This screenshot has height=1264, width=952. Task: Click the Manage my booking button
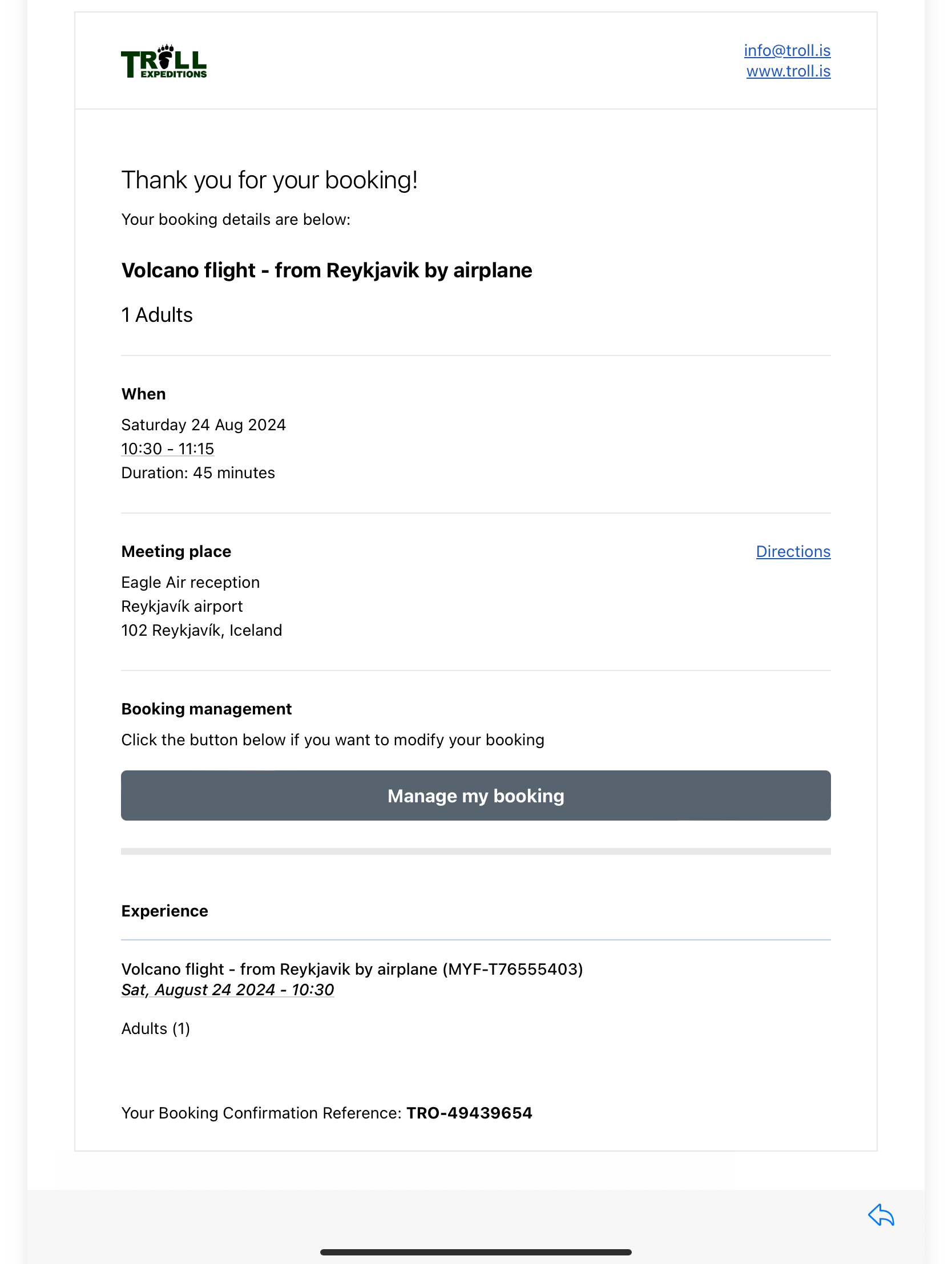click(x=475, y=795)
